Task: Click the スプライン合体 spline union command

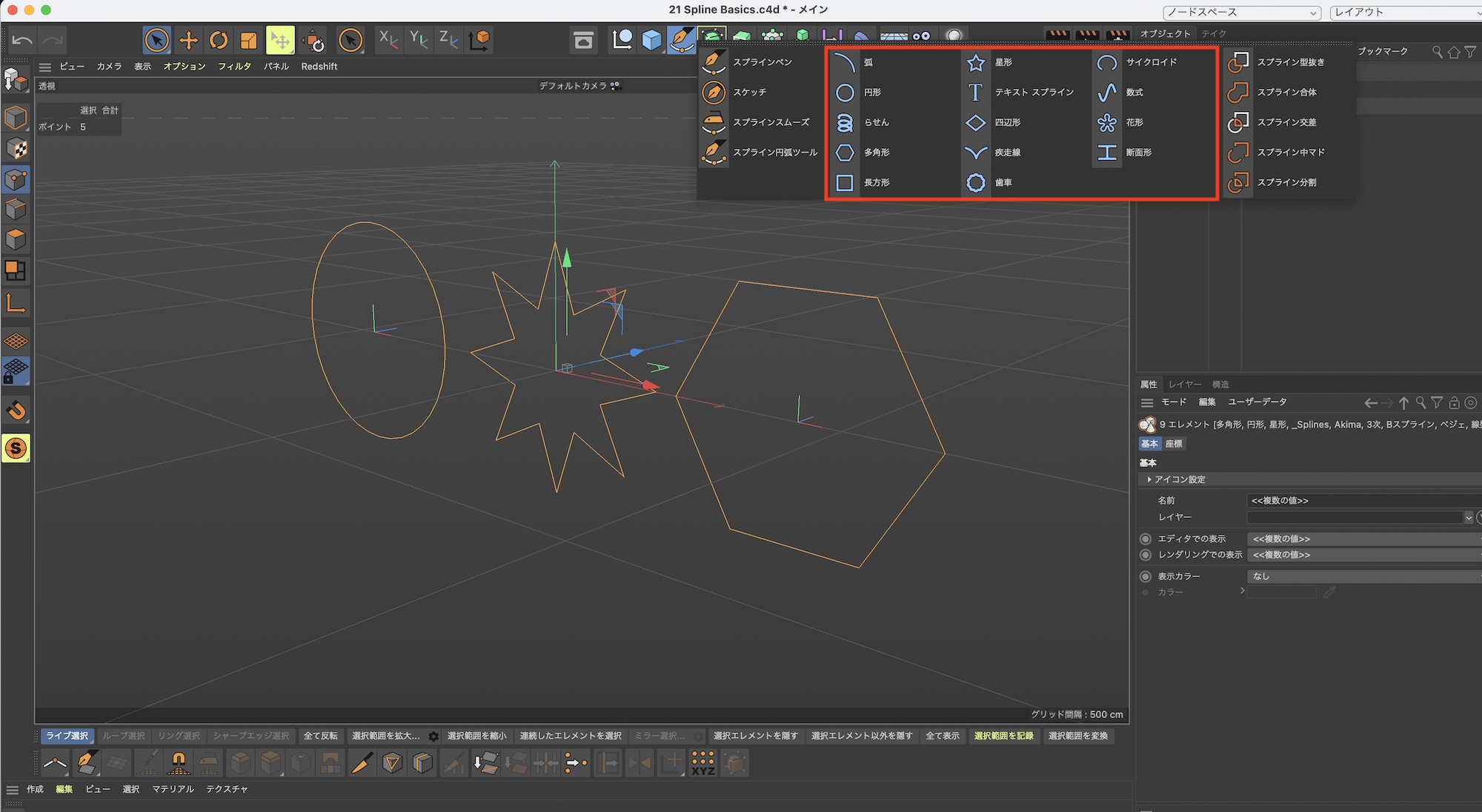Action: click(1286, 92)
